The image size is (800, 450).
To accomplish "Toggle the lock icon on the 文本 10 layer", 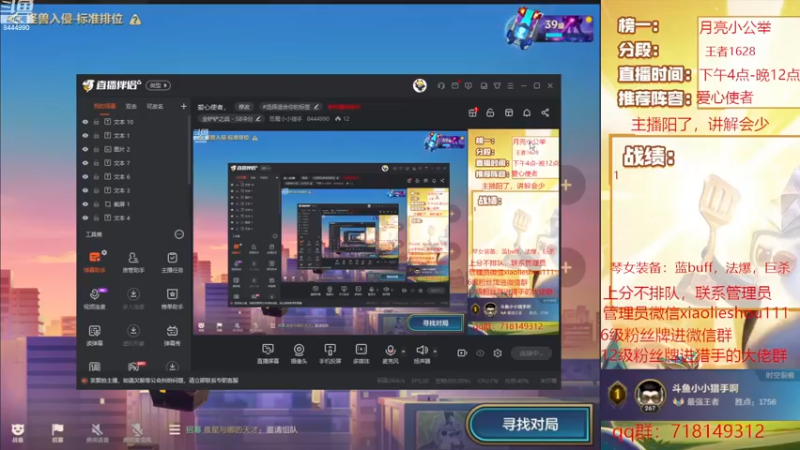I will 96,122.
